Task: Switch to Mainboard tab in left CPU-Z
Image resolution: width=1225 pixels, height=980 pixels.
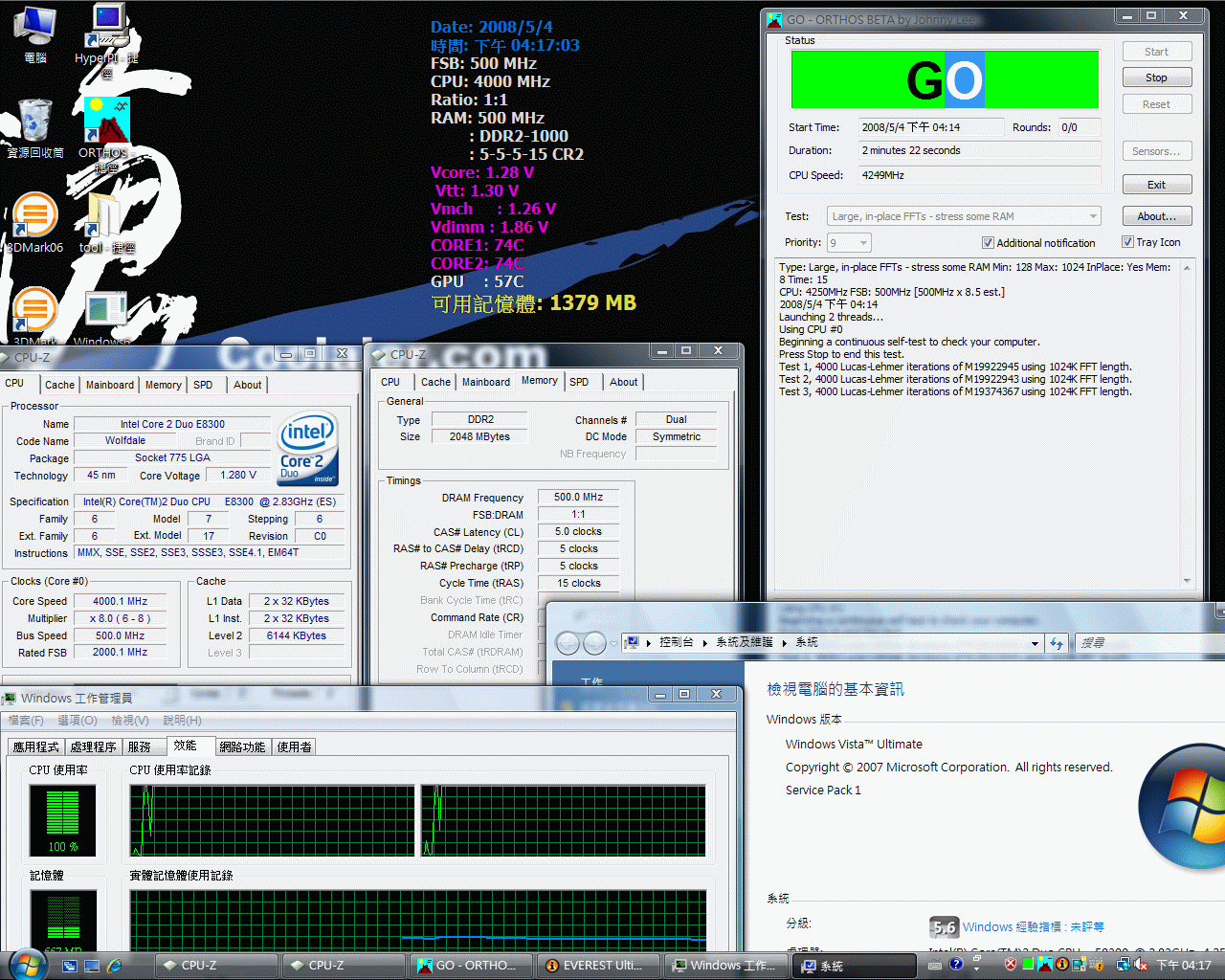Action: coord(110,385)
